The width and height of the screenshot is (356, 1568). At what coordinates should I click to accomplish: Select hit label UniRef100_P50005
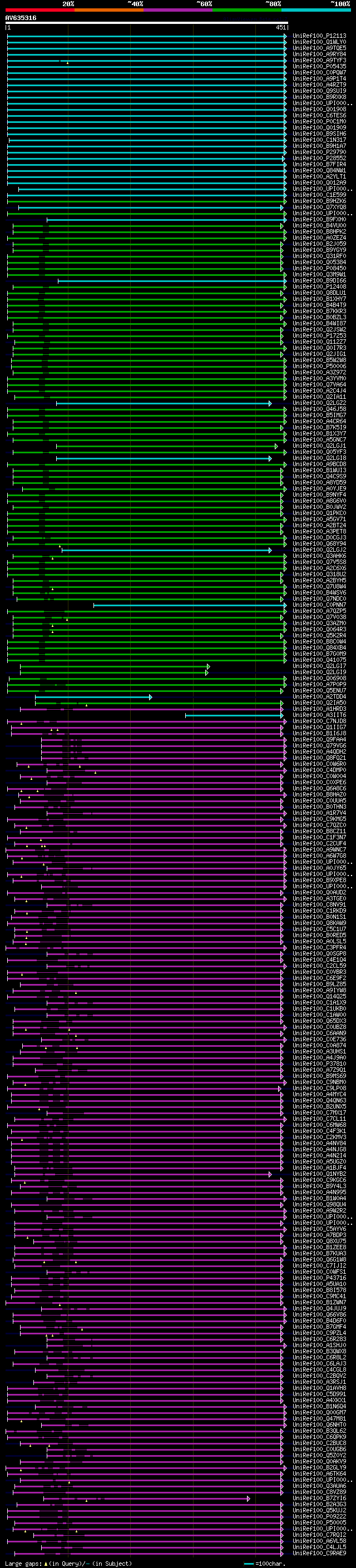[319, 1522]
